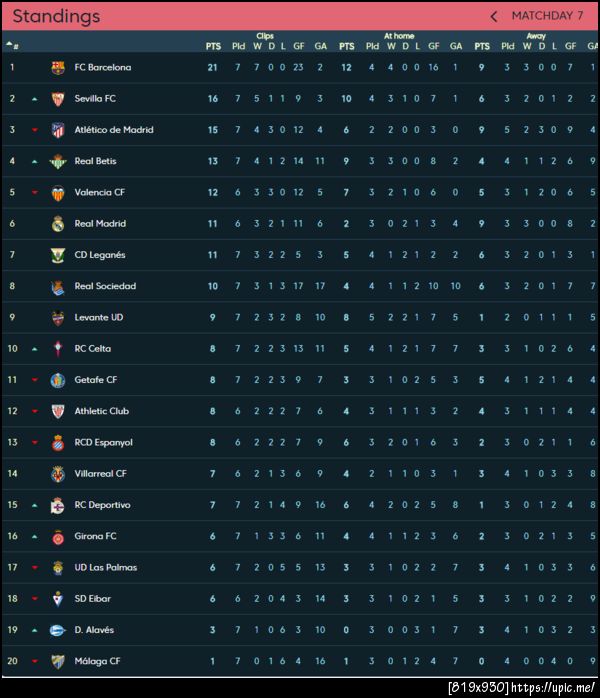Click the RC Deportivo team name
Viewport: 600px width, 698px height.
tap(102, 505)
